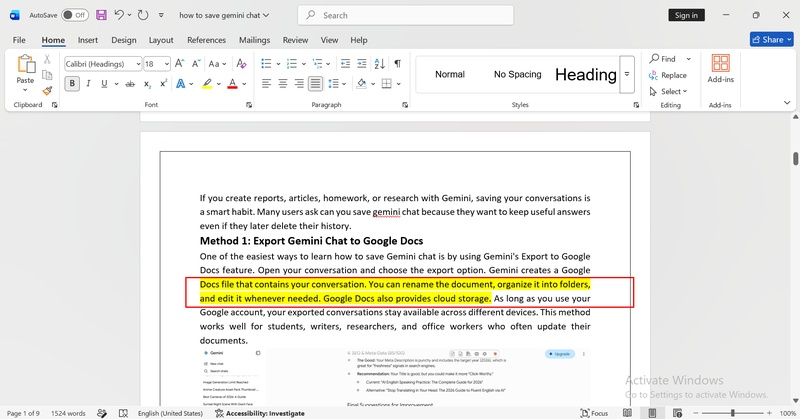This screenshot has height=419, width=800.
Task: Click the Share button
Action: 771,39
